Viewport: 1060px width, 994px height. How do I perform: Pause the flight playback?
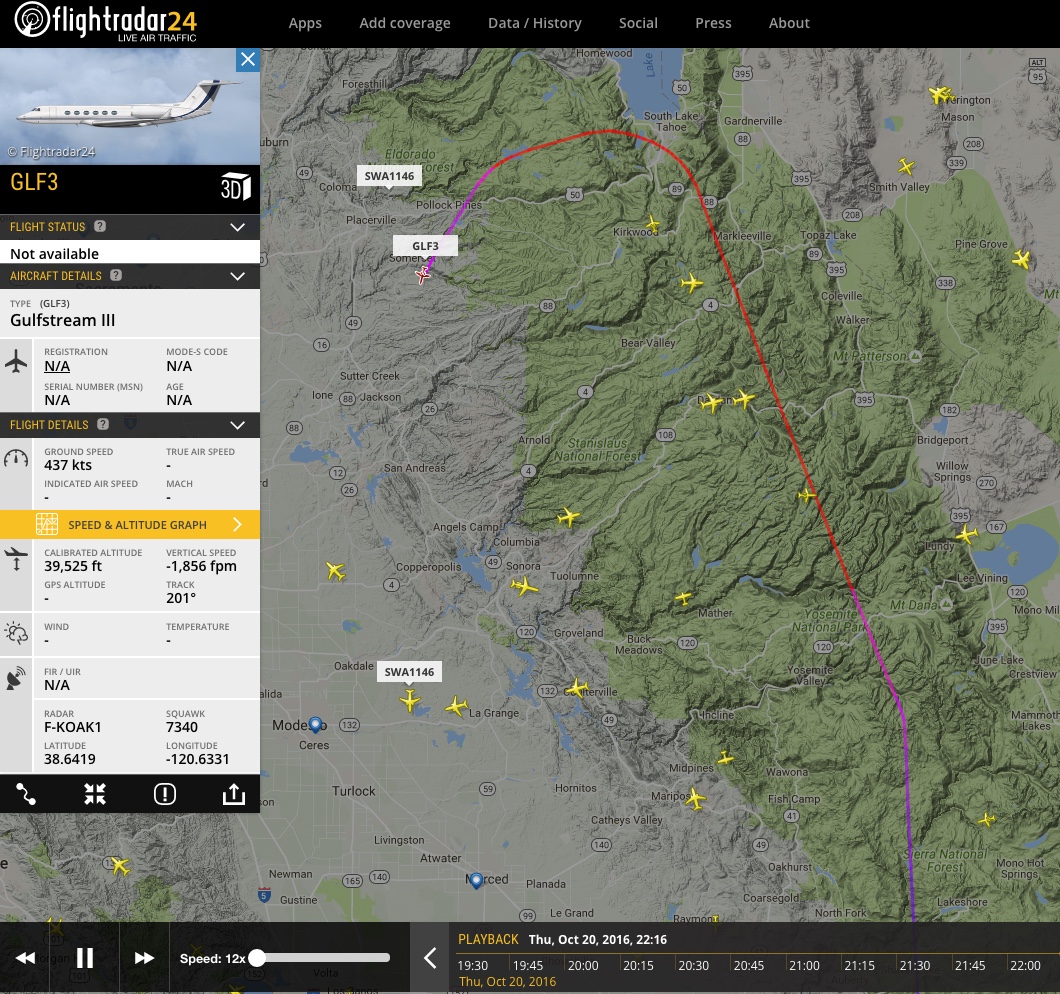(x=85, y=958)
